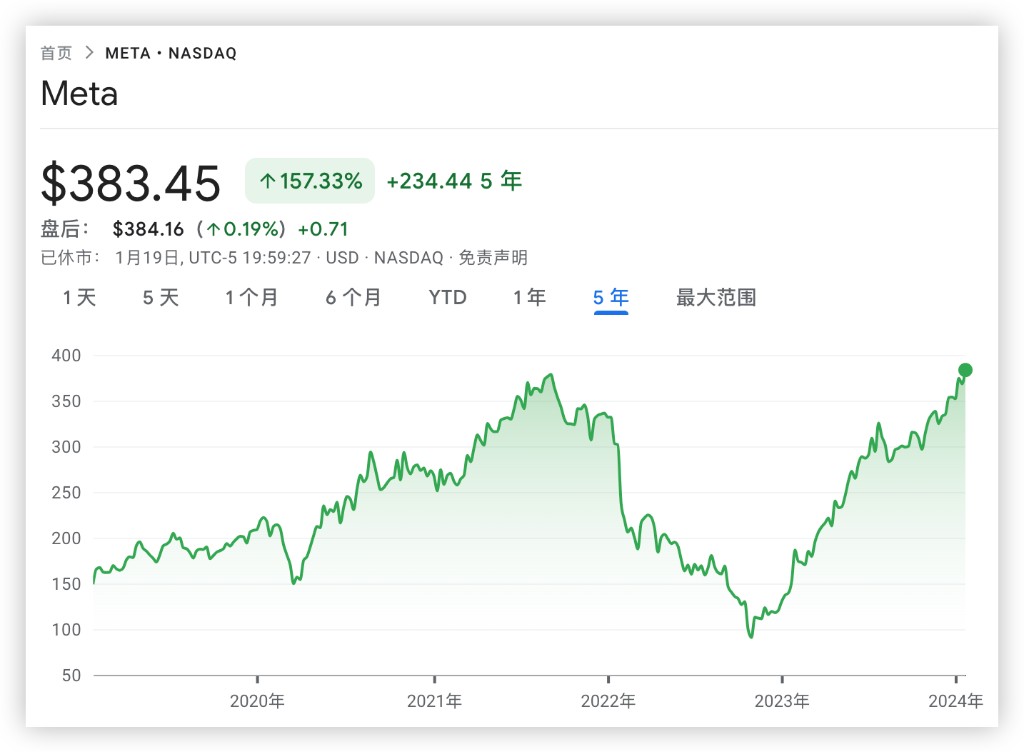Click the 250 y-axis label

(66, 493)
